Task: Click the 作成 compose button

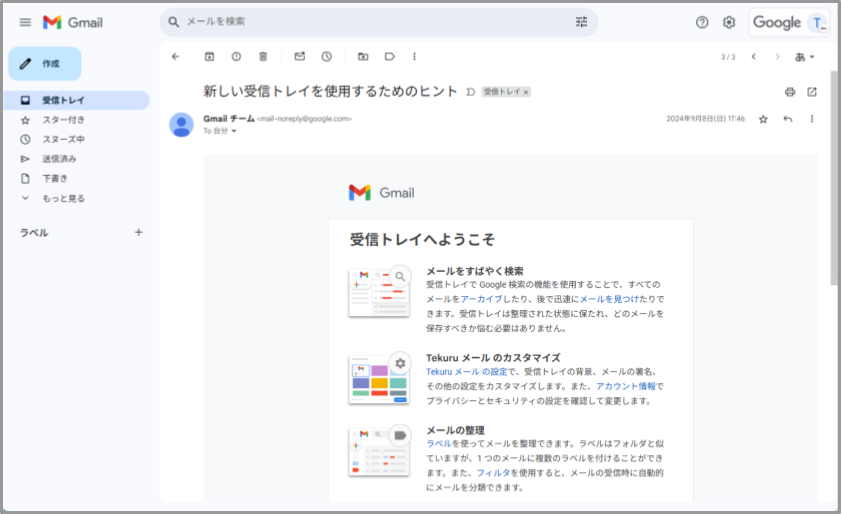Action: click(45, 63)
